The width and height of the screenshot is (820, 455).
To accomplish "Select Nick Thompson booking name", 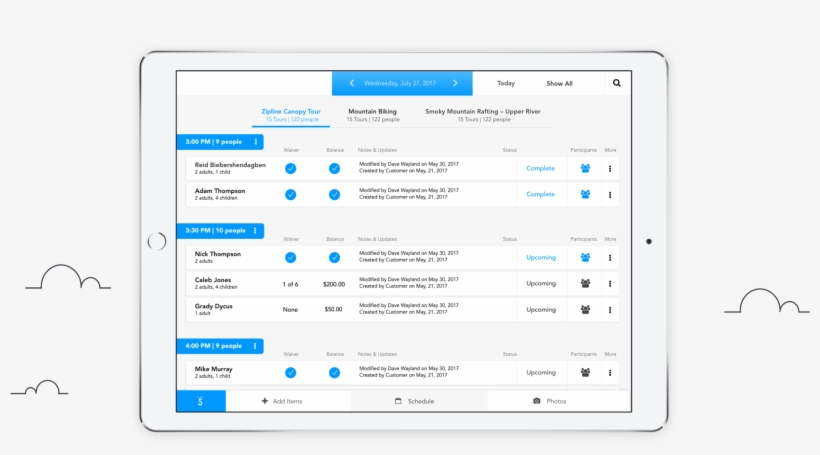I will (x=218, y=254).
